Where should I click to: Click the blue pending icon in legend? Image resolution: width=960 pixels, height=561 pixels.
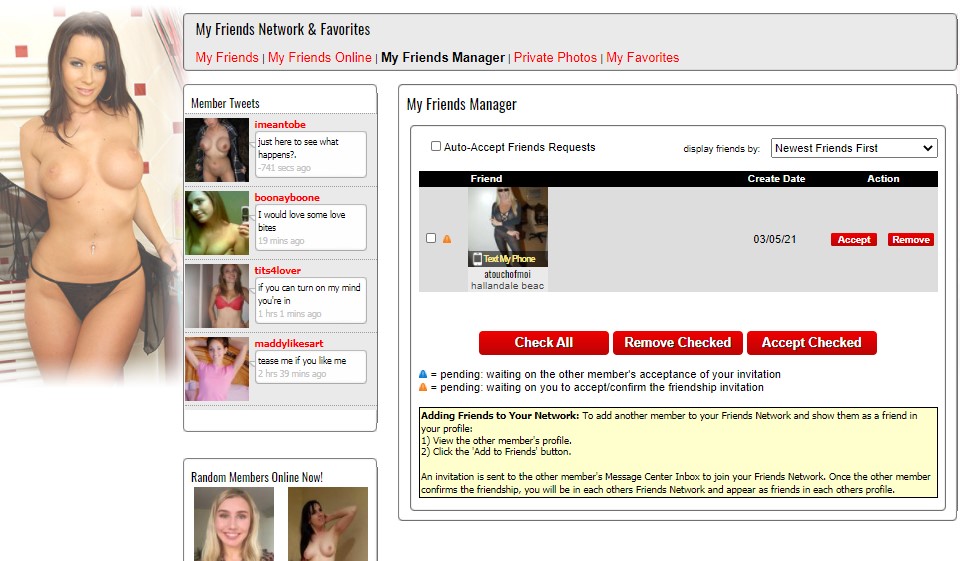click(x=423, y=375)
